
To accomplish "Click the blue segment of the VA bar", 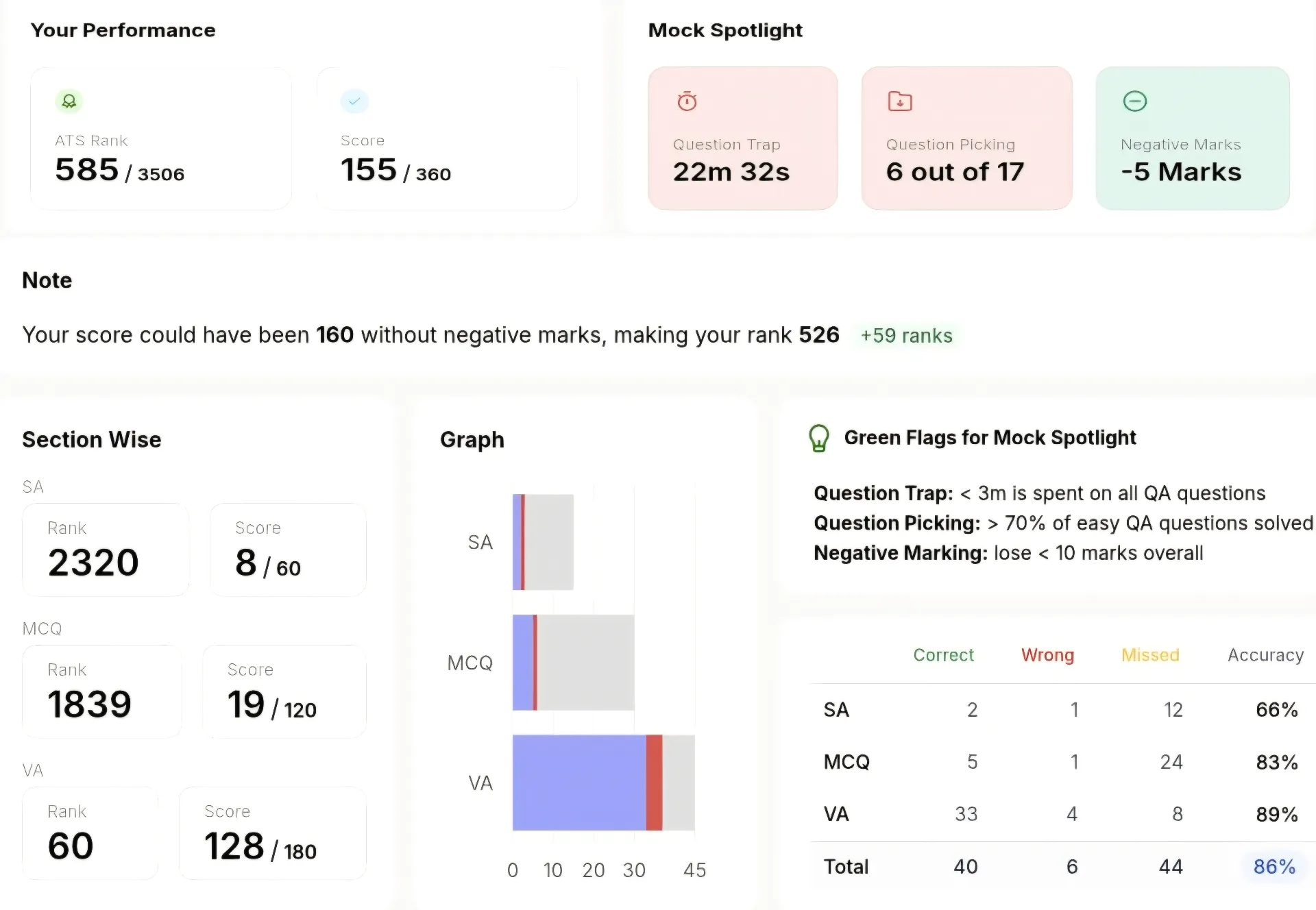I will [x=579, y=783].
